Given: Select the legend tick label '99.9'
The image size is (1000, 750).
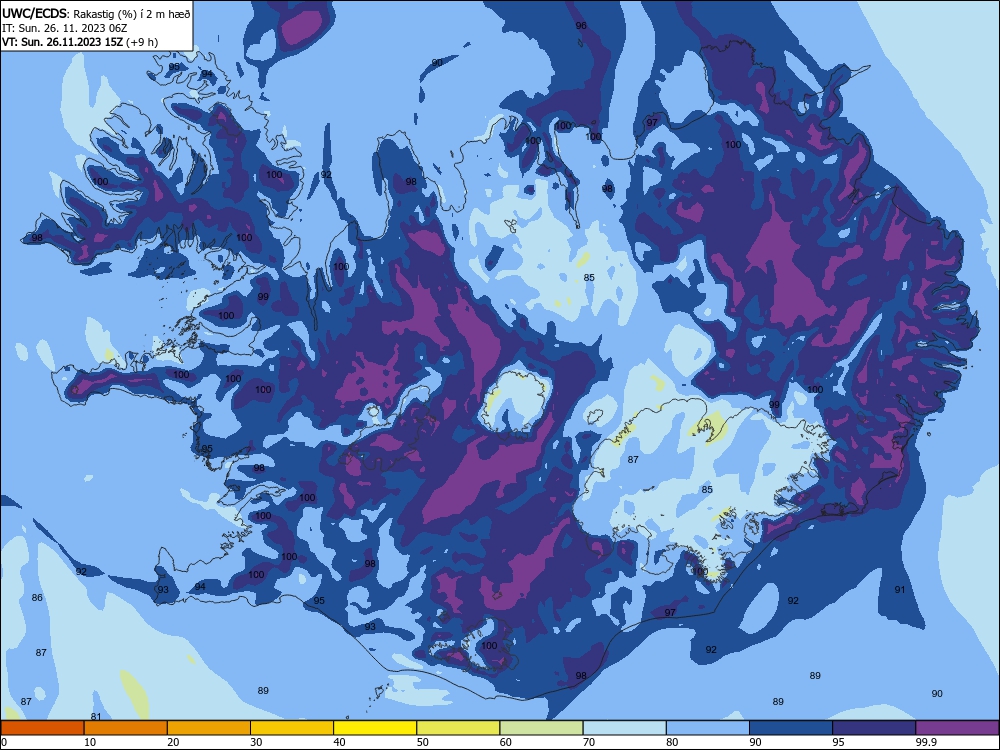Looking at the screenshot, I should [926, 742].
